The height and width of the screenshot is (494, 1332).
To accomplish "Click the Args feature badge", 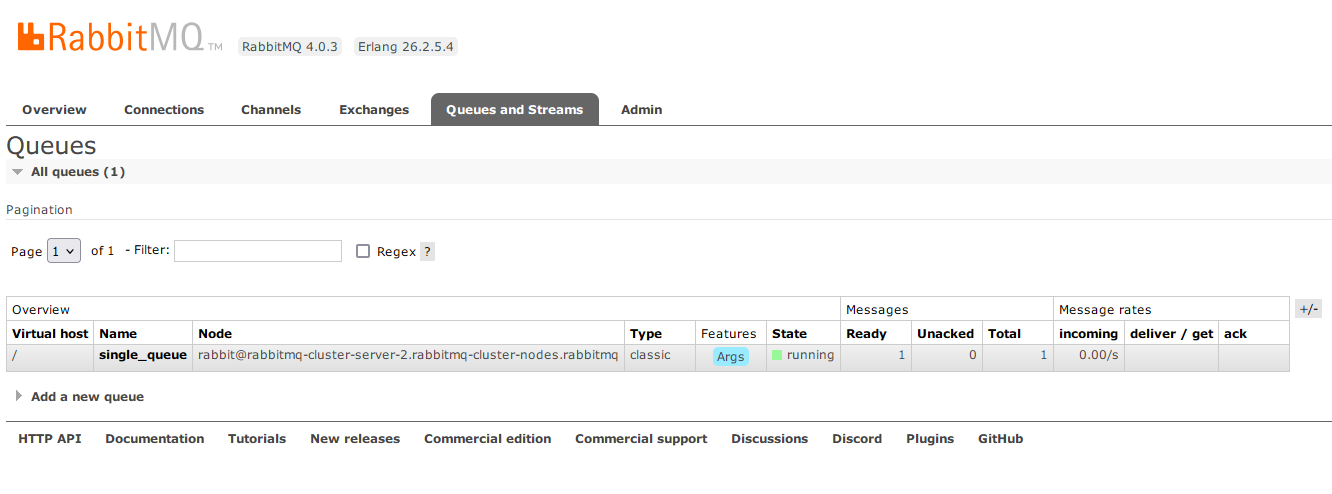I will [x=731, y=357].
